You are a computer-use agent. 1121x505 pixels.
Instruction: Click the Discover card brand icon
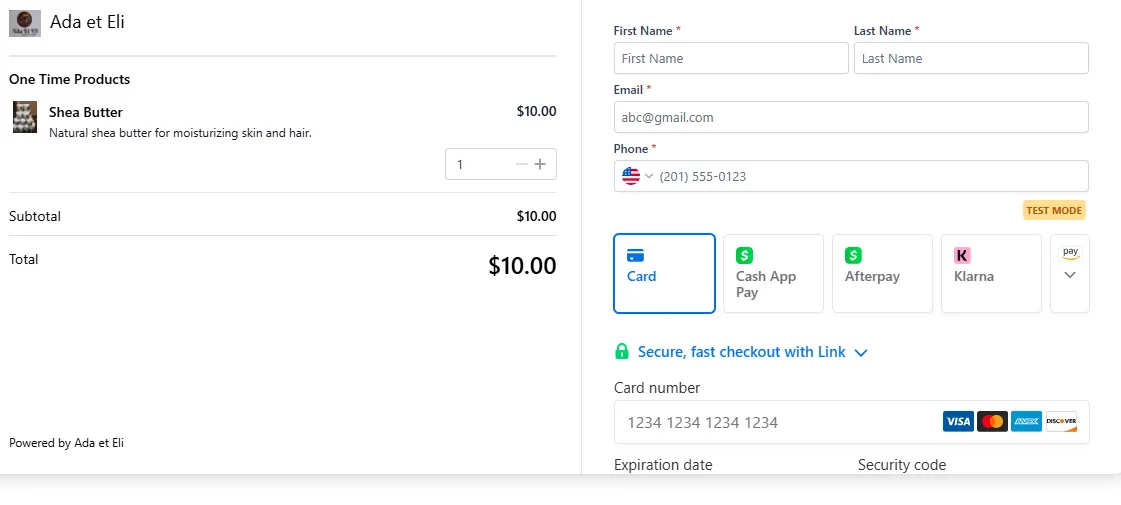tap(1061, 422)
